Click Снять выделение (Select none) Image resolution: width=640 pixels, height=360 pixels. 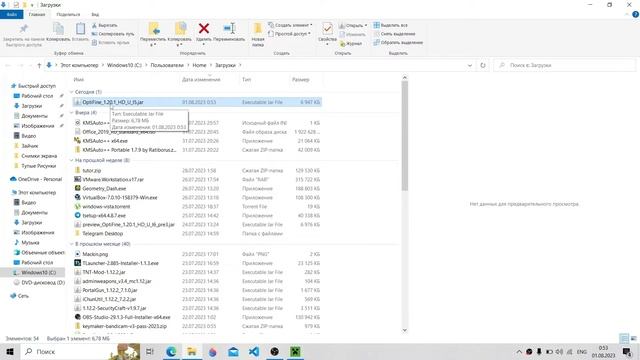coord(394,34)
